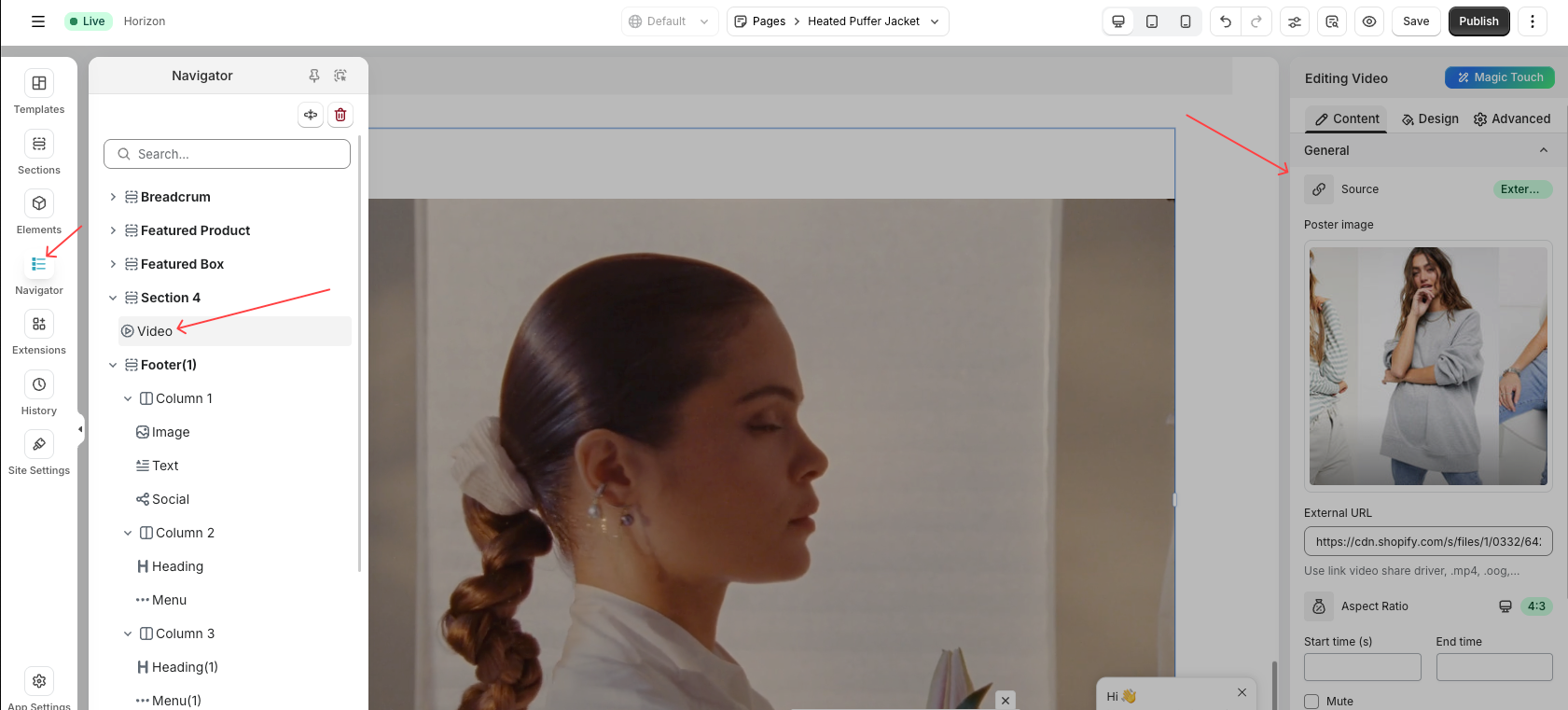This screenshot has height=710, width=1568.
Task: Open the more options kebab menu
Action: coord(1533,21)
